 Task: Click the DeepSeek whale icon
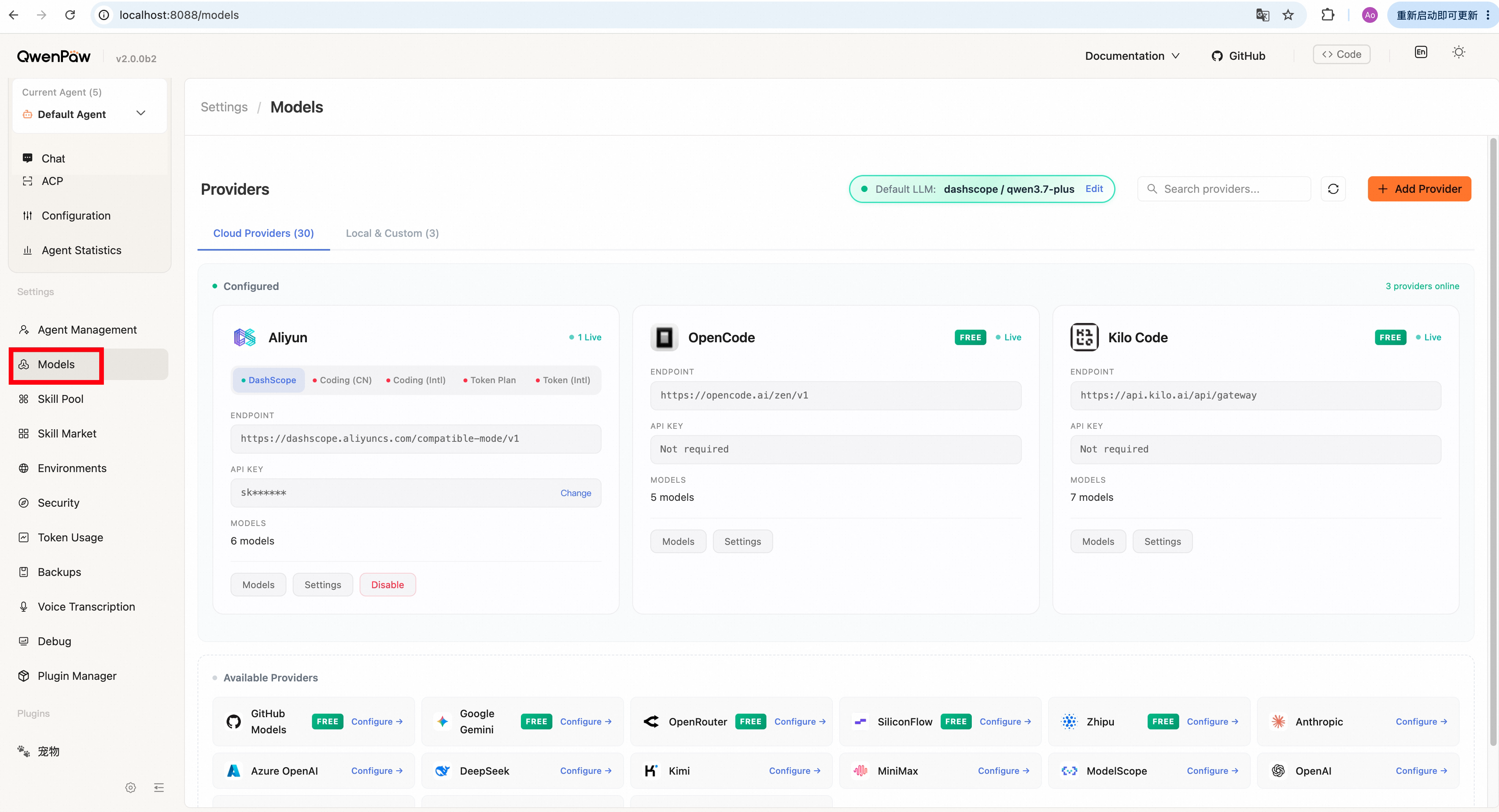(442, 771)
